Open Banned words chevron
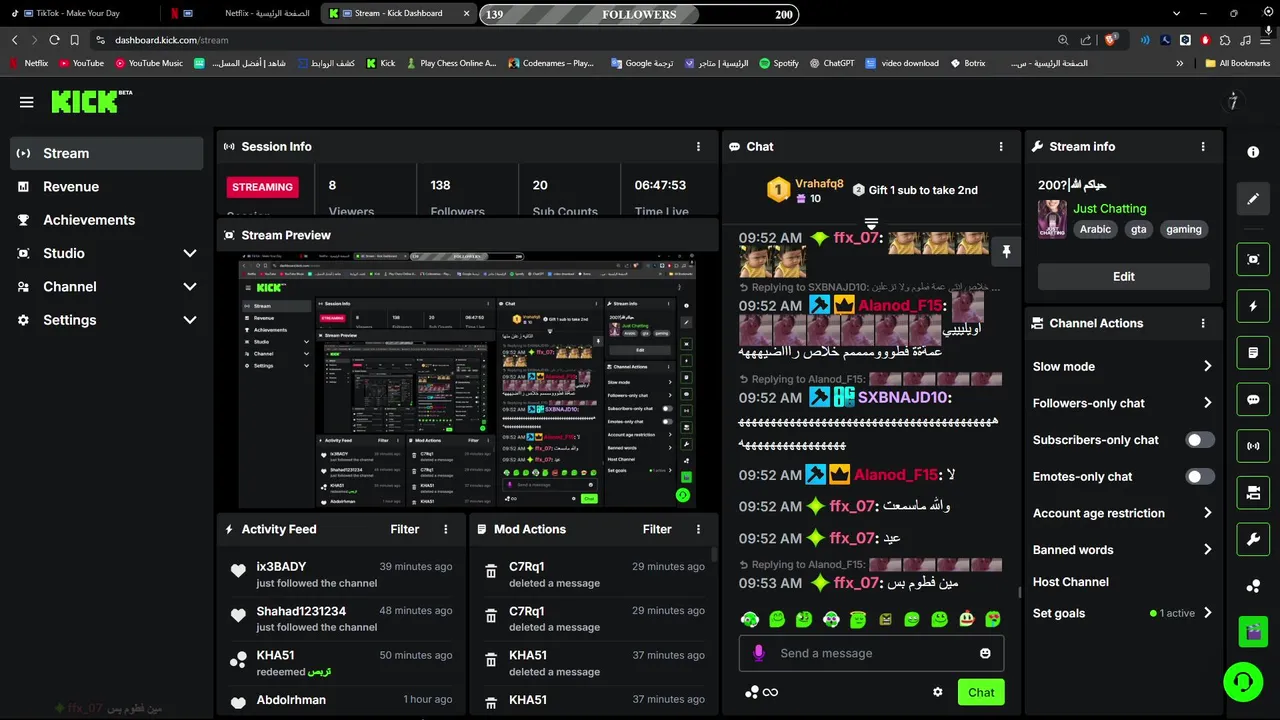The image size is (1280, 720). (1207, 549)
